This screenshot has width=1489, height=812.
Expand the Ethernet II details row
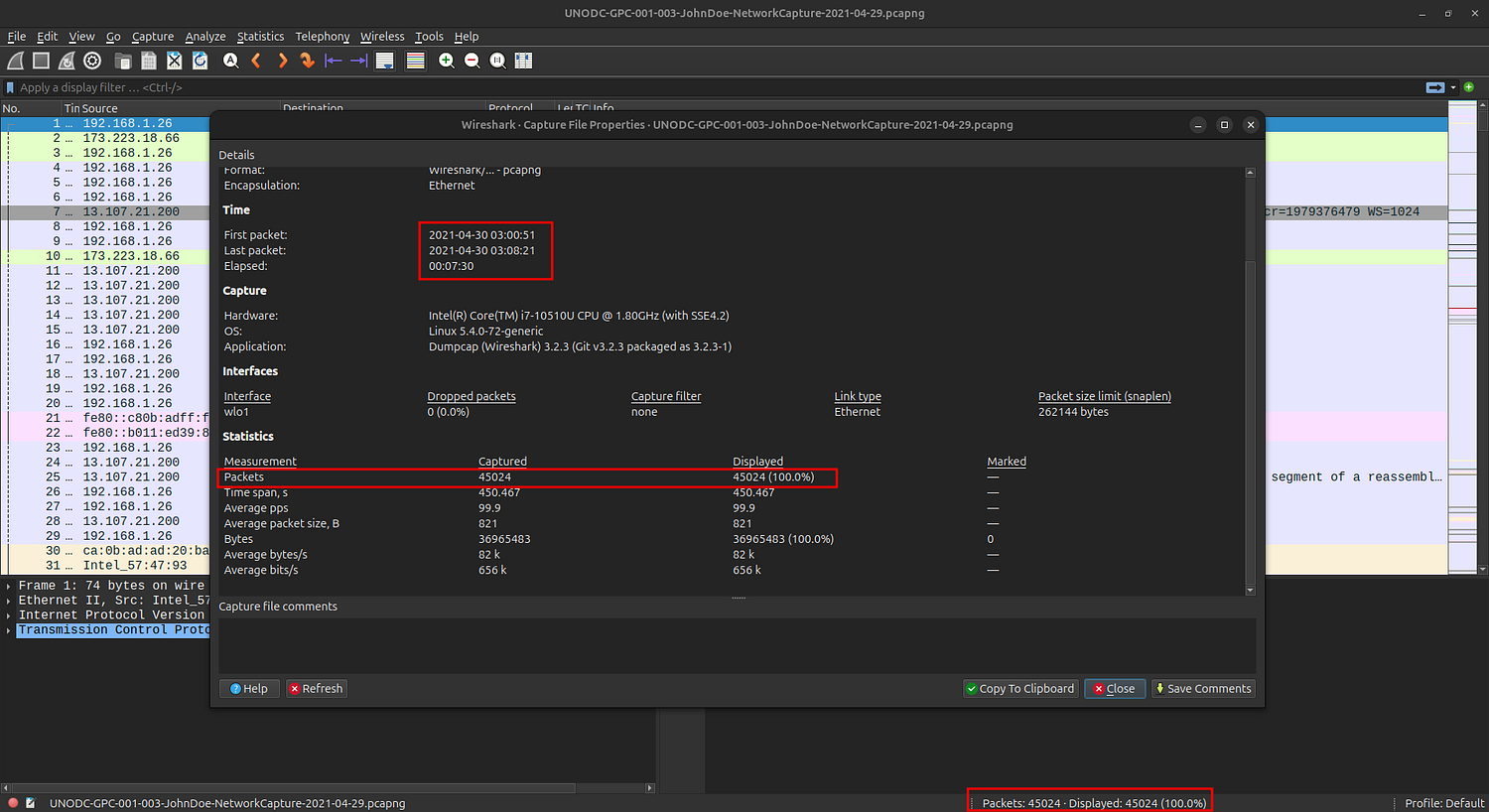pyautogui.click(x=9, y=601)
